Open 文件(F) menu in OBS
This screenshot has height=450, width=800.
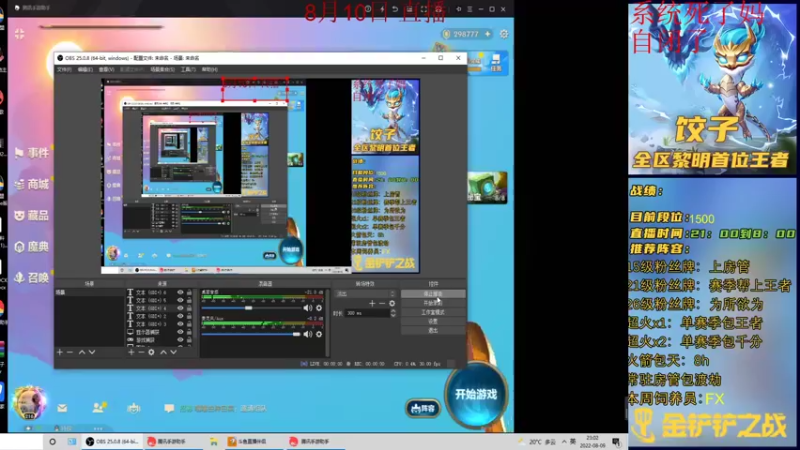coord(64,69)
